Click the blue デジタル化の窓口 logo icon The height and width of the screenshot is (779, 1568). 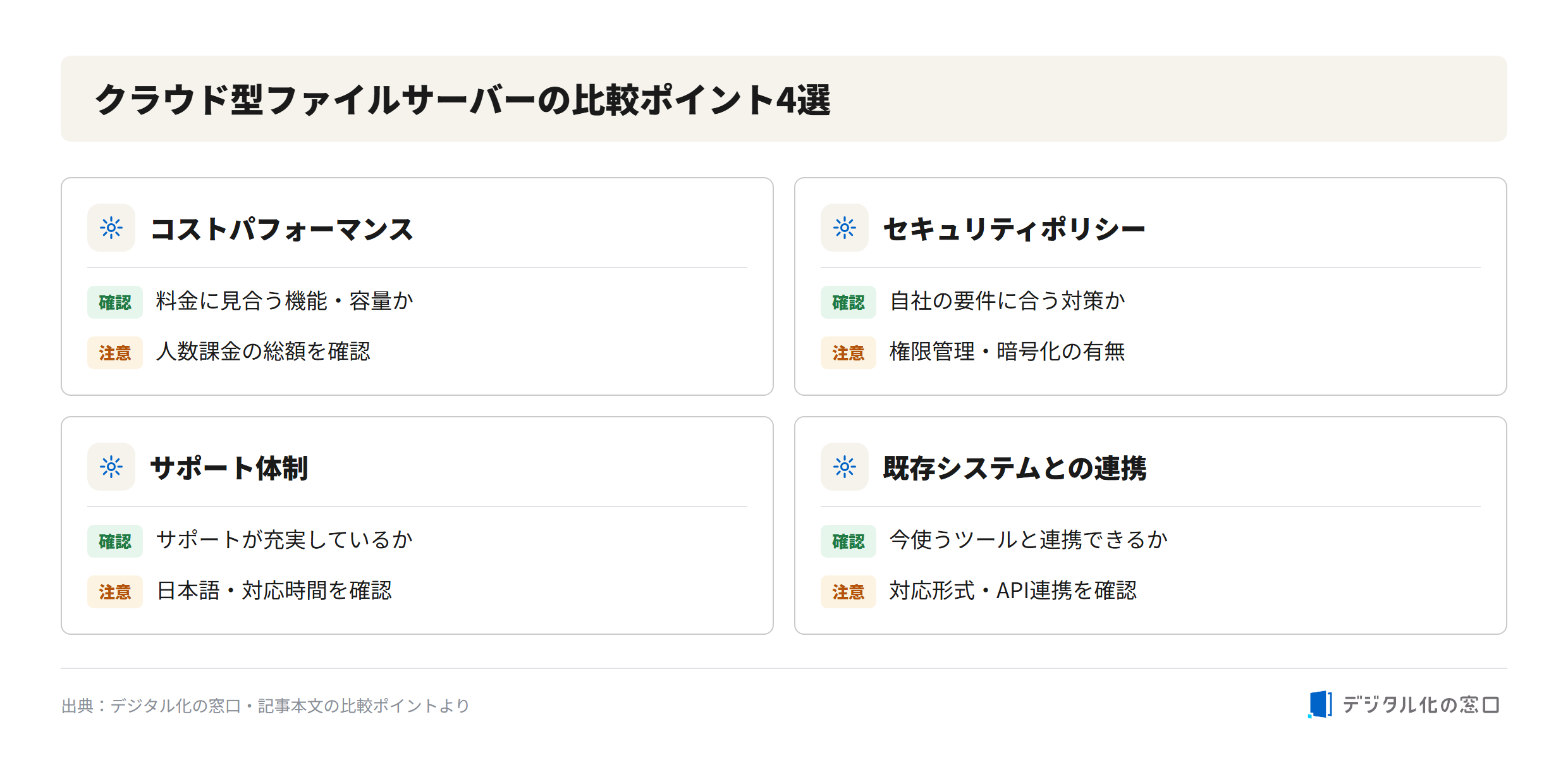pos(1320,704)
